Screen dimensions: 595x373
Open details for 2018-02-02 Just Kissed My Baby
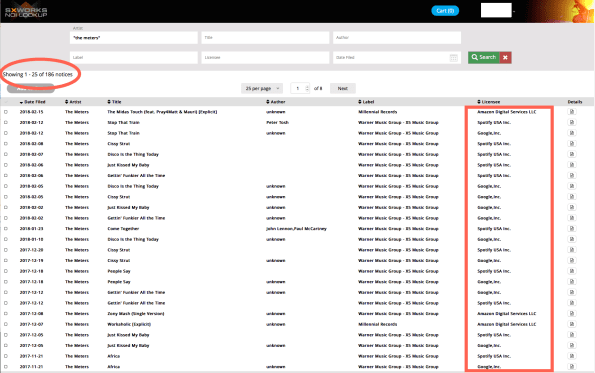tap(571, 207)
